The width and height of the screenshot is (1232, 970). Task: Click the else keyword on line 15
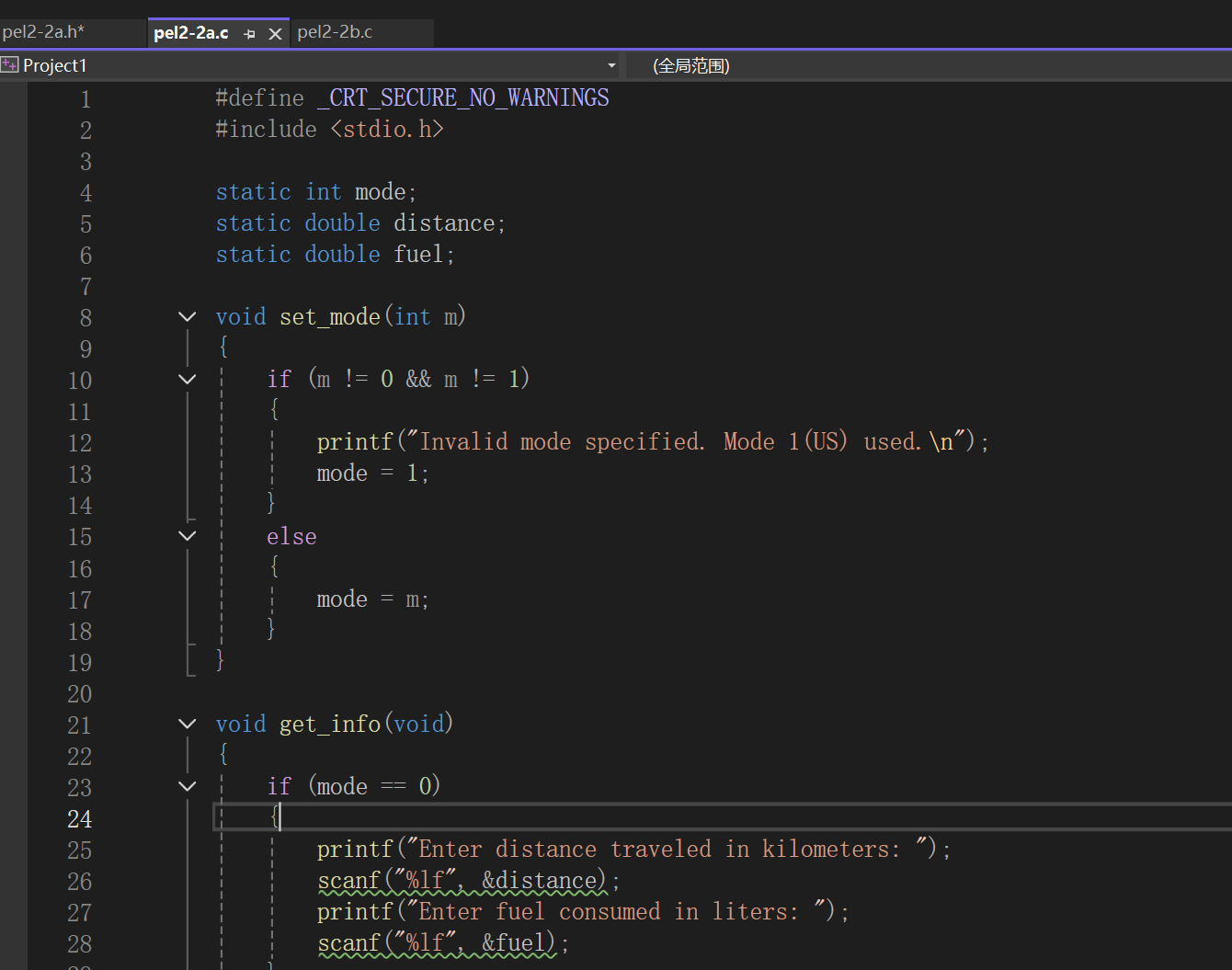coord(291,536)
